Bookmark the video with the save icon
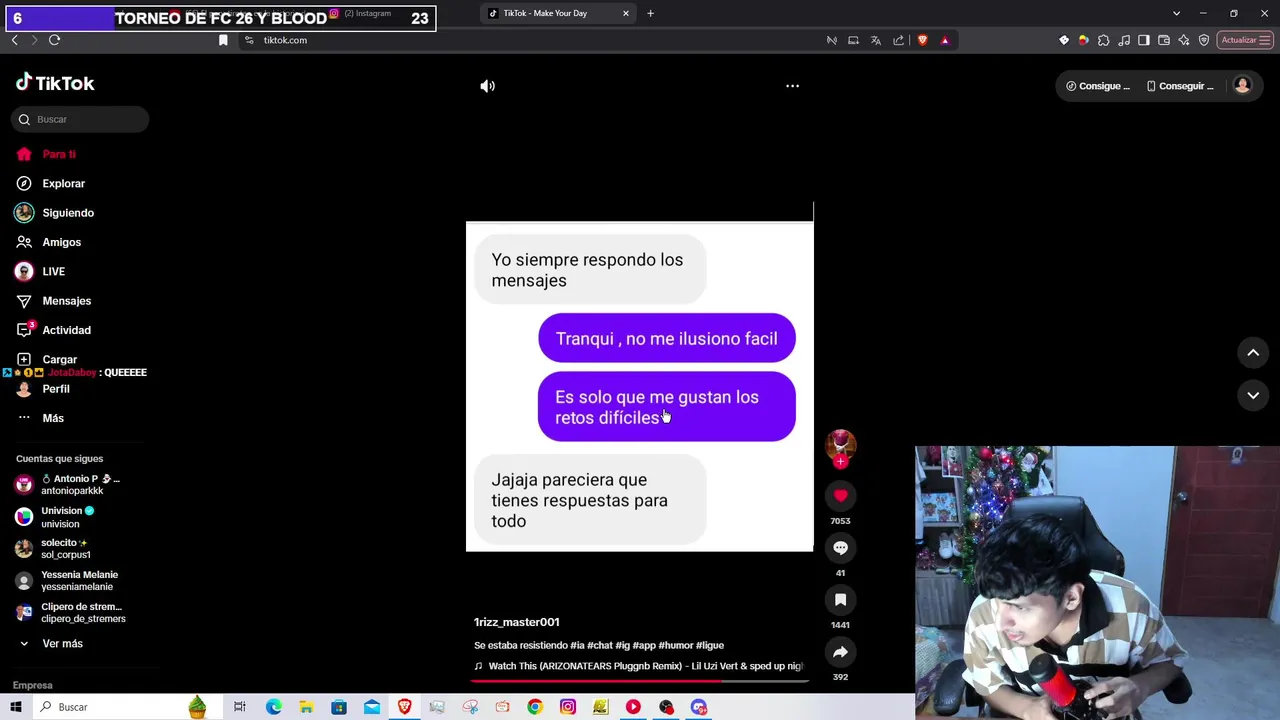This screenshot has width=1280, height=720. click(840, 600)
